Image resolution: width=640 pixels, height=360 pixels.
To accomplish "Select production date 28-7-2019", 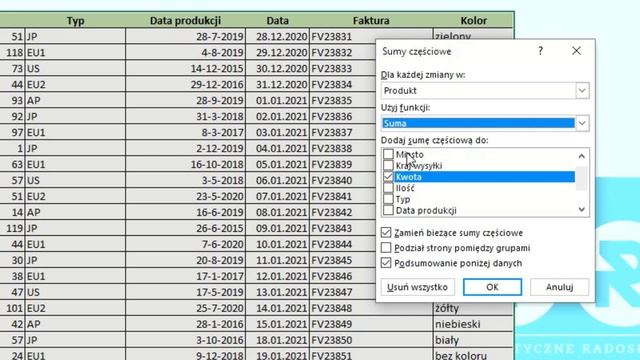I will pyautogui.click(x=185, y=37).
